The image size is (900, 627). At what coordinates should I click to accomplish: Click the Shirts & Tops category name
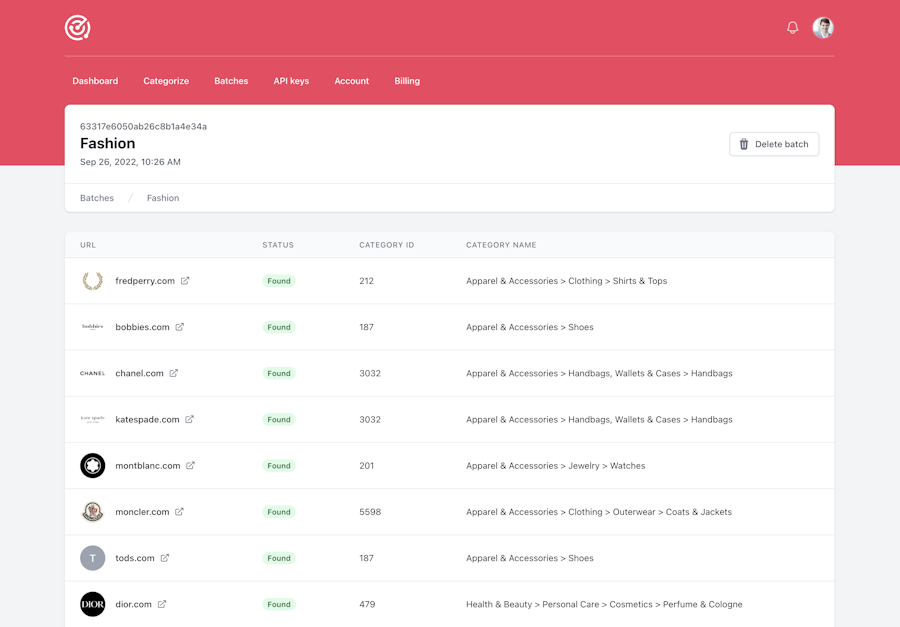click(x=567, y=281)
